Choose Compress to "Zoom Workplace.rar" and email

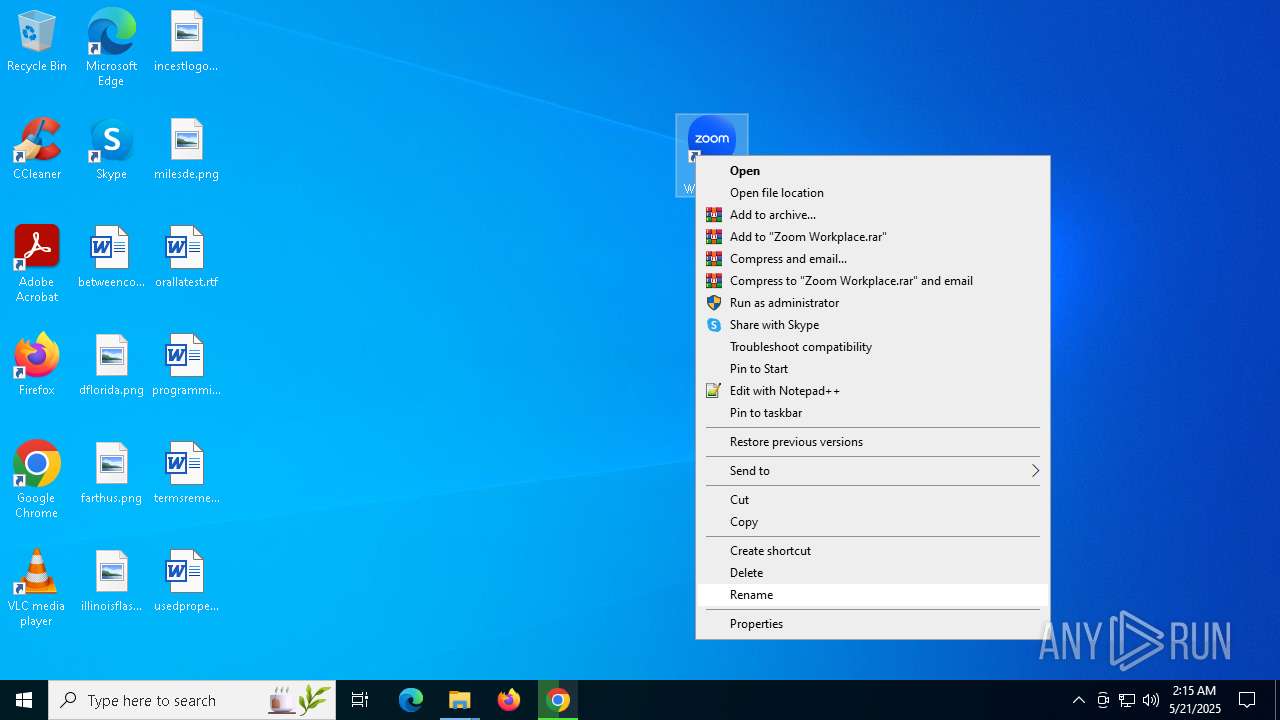pyautogui.click(x=873, y=281)
